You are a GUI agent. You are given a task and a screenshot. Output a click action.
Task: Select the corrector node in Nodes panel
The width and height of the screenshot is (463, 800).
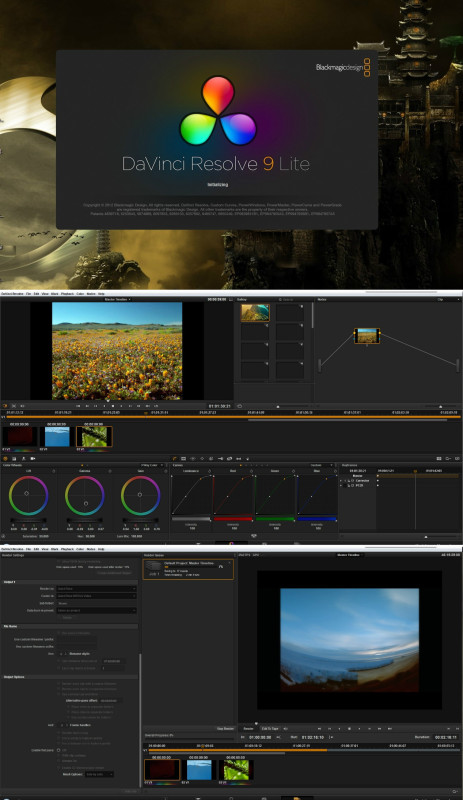pyautogui.click(x=367, y=336)
